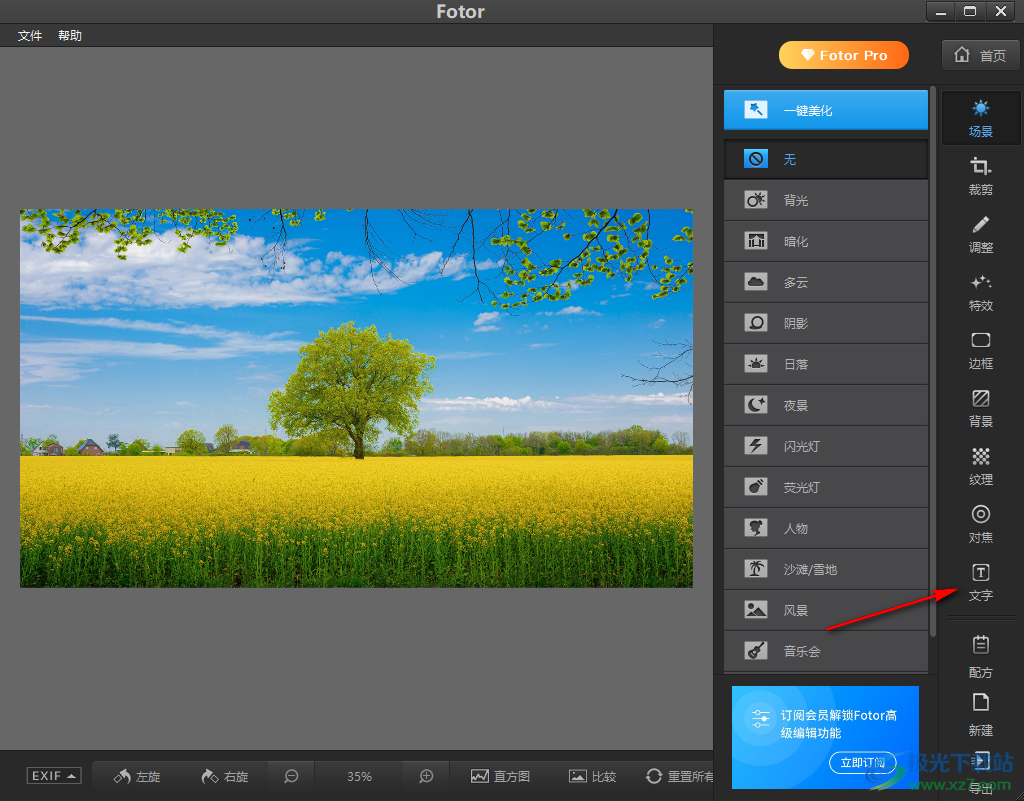
Task: Click 重置所有 reset all button
Action: [680, 776]
